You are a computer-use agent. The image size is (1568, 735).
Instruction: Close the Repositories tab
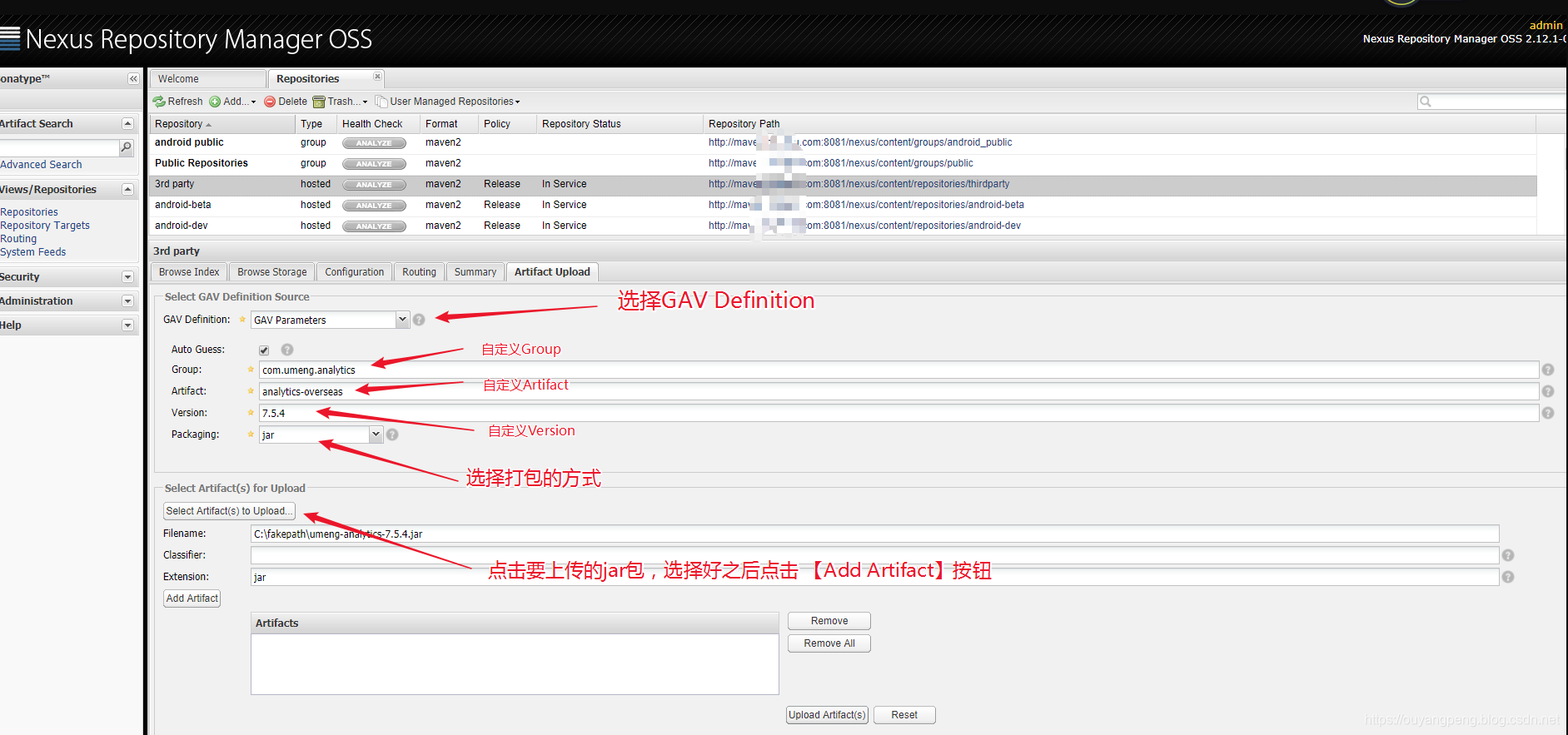pyautogui.click(x=377, y=77)
